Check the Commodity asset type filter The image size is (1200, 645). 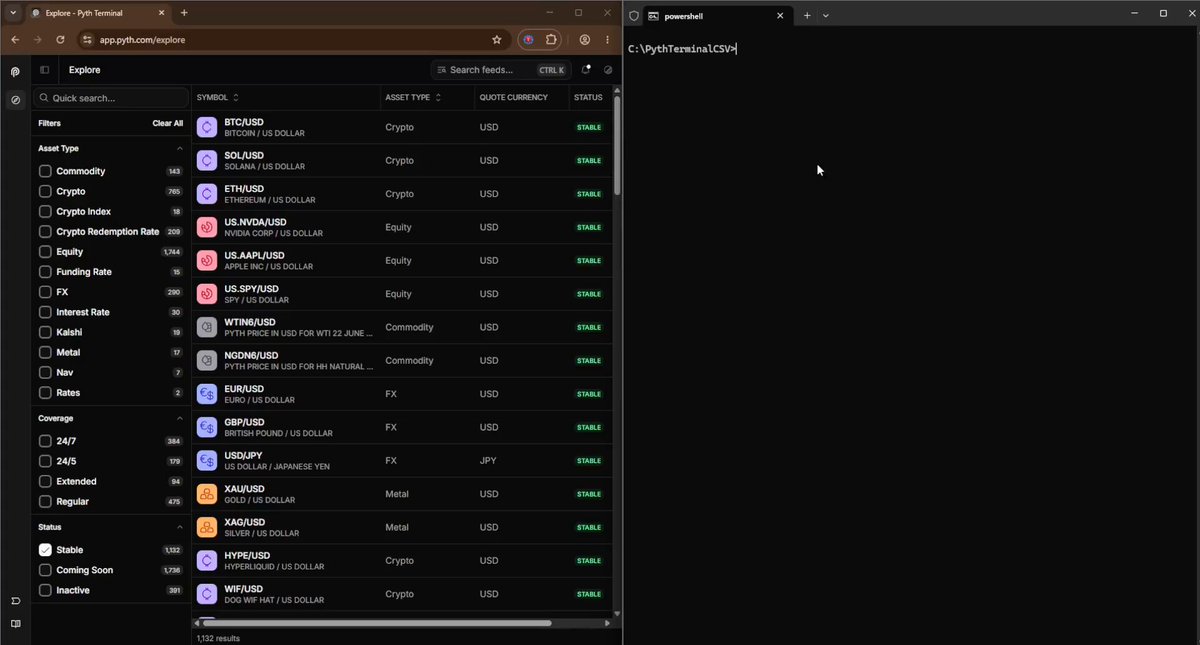tap(45, 171)
